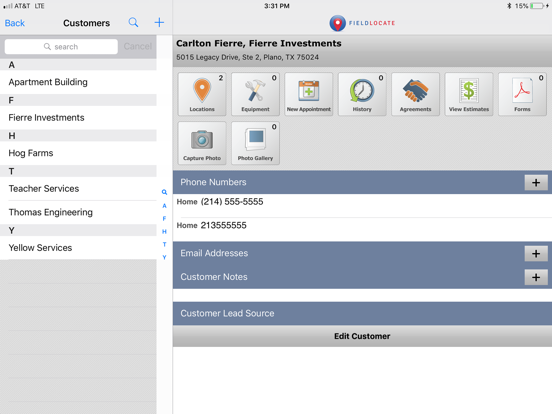552x414 pixels.
Task: Click the customer search field
Action: [x=61, y=46]
